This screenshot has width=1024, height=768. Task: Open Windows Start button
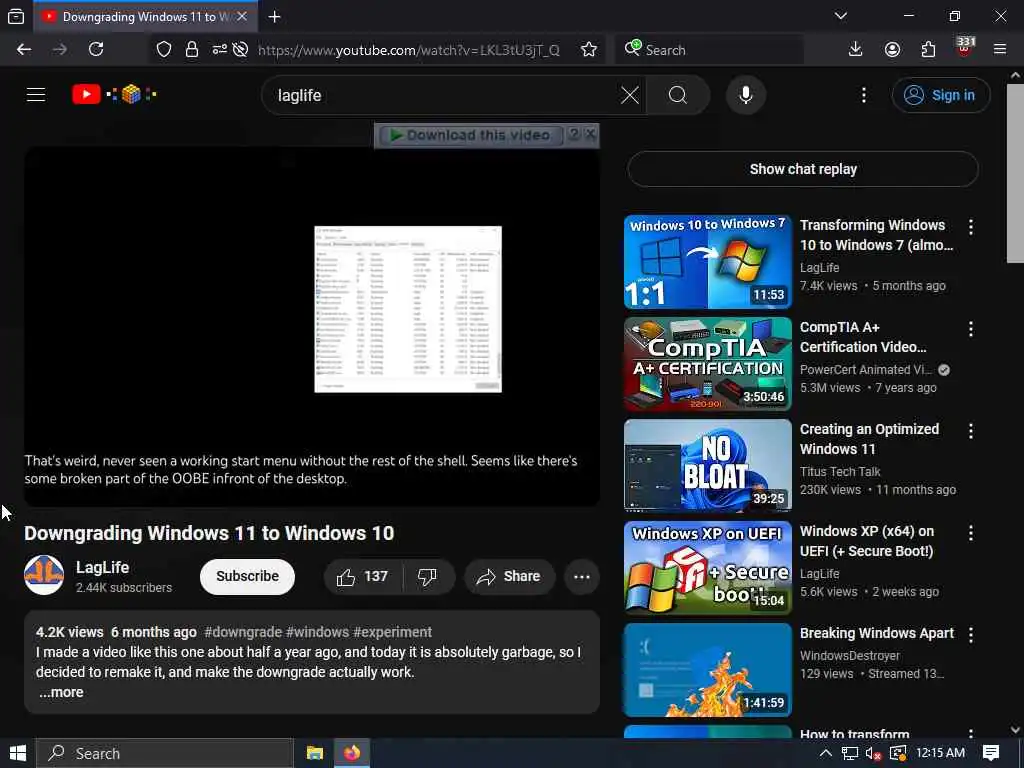tap(18, 754)
